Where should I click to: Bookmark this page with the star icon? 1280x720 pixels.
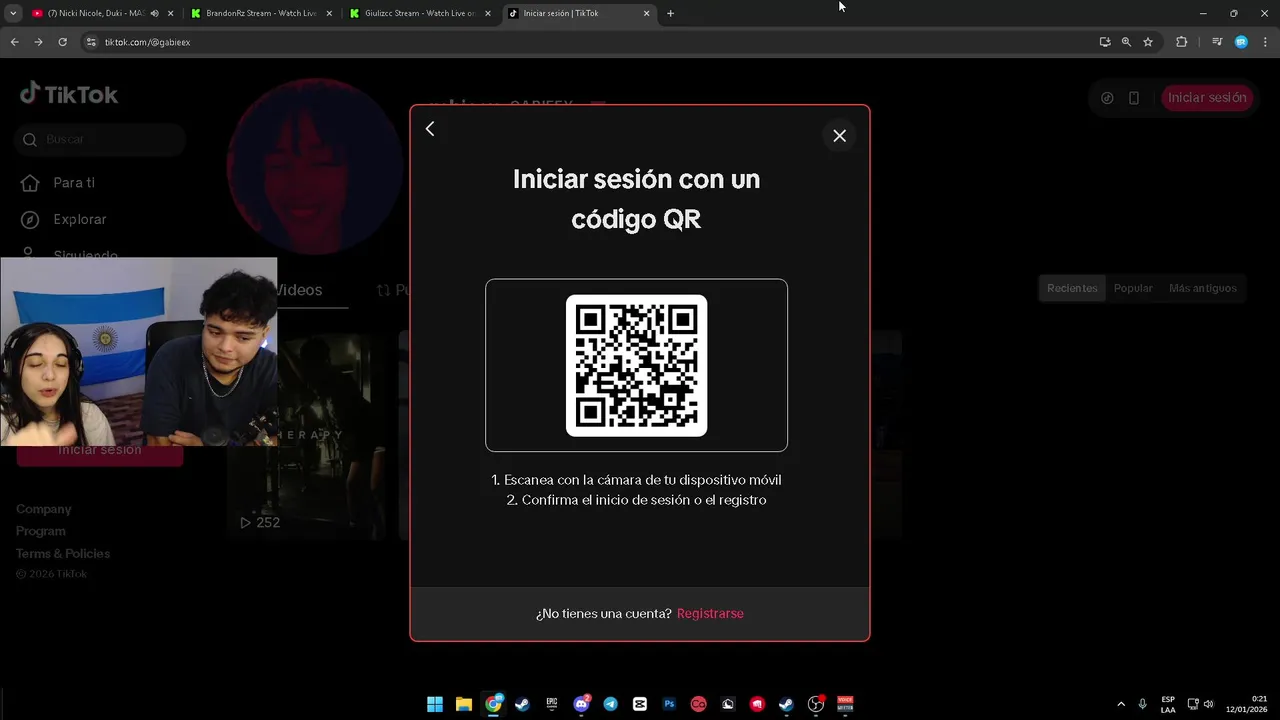tap(1148, 42)
